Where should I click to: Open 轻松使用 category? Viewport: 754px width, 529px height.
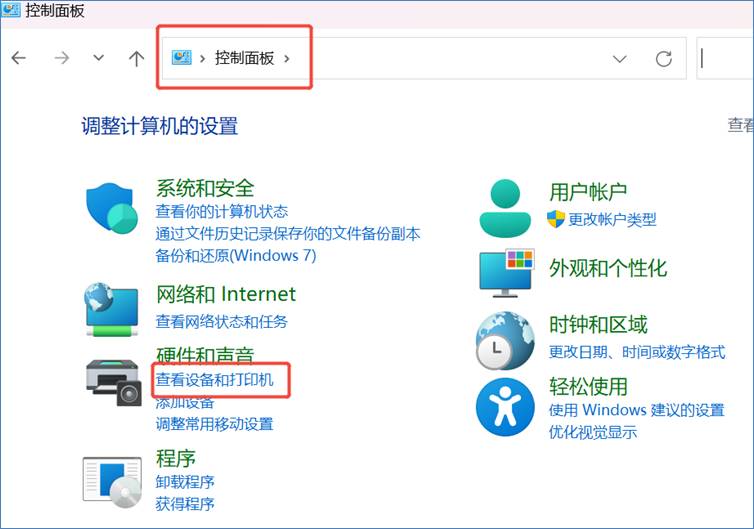[588, 386]
